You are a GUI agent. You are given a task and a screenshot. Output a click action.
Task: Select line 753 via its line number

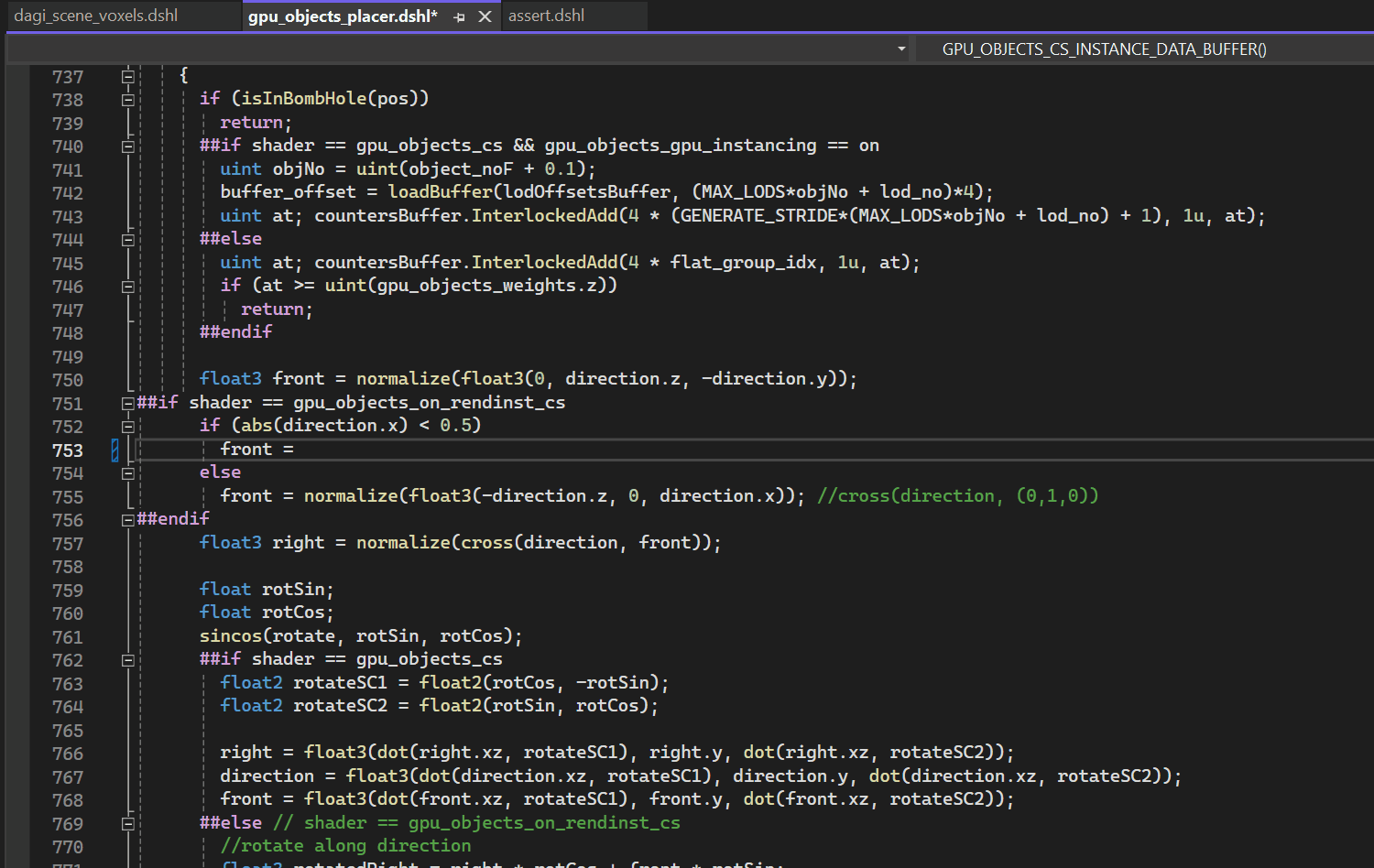tap(67, 450)
